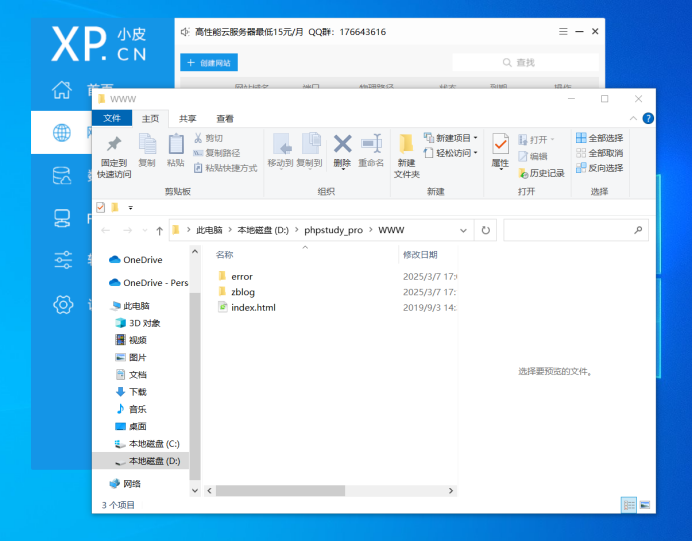Click the Paste clipboard icon
The height and width of the screenshot is (541, 692).
point(176,144)
